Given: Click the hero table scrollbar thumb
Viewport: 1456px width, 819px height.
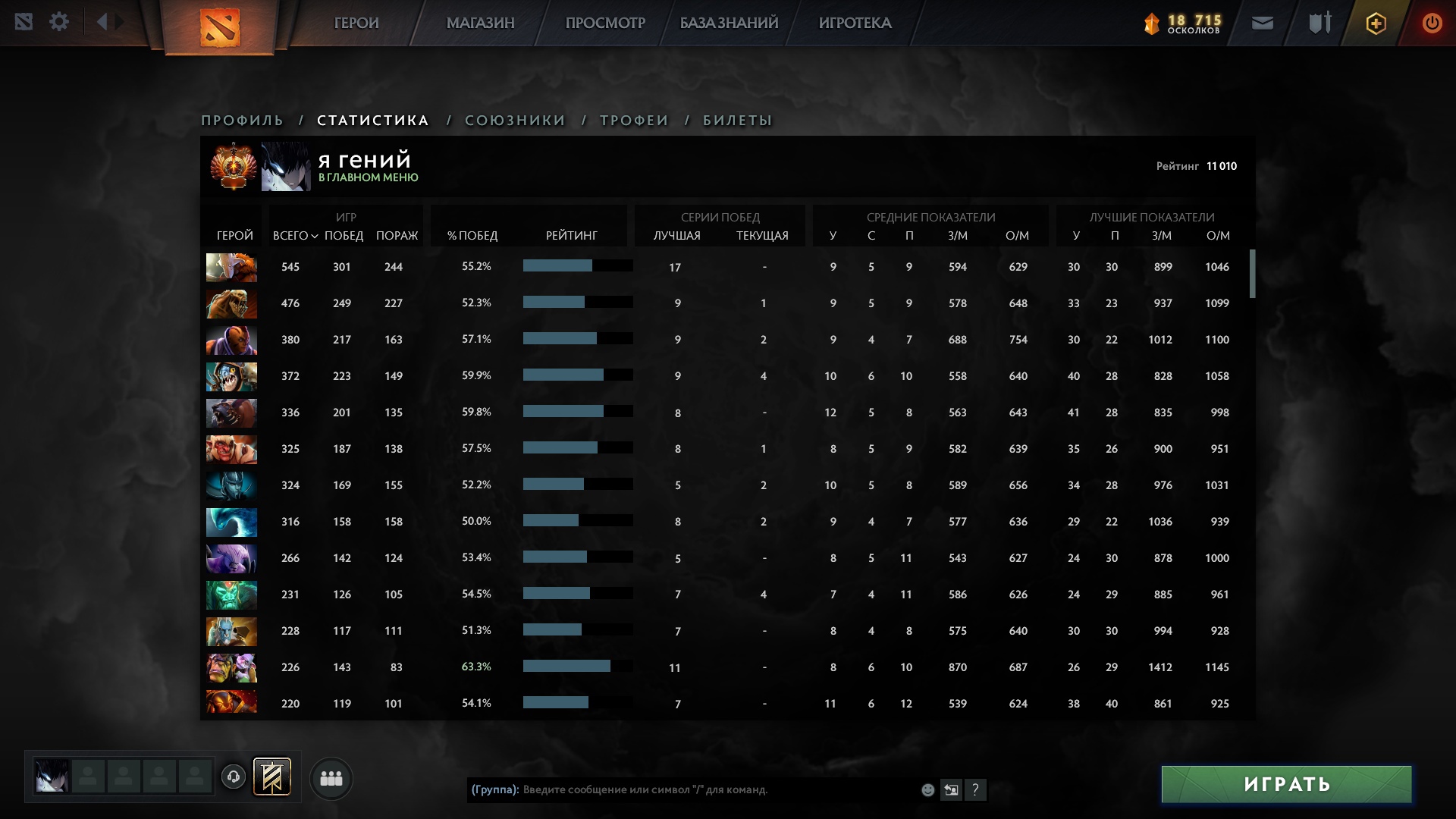Looking at the screenshot, I should click(x=1252, y=274).
